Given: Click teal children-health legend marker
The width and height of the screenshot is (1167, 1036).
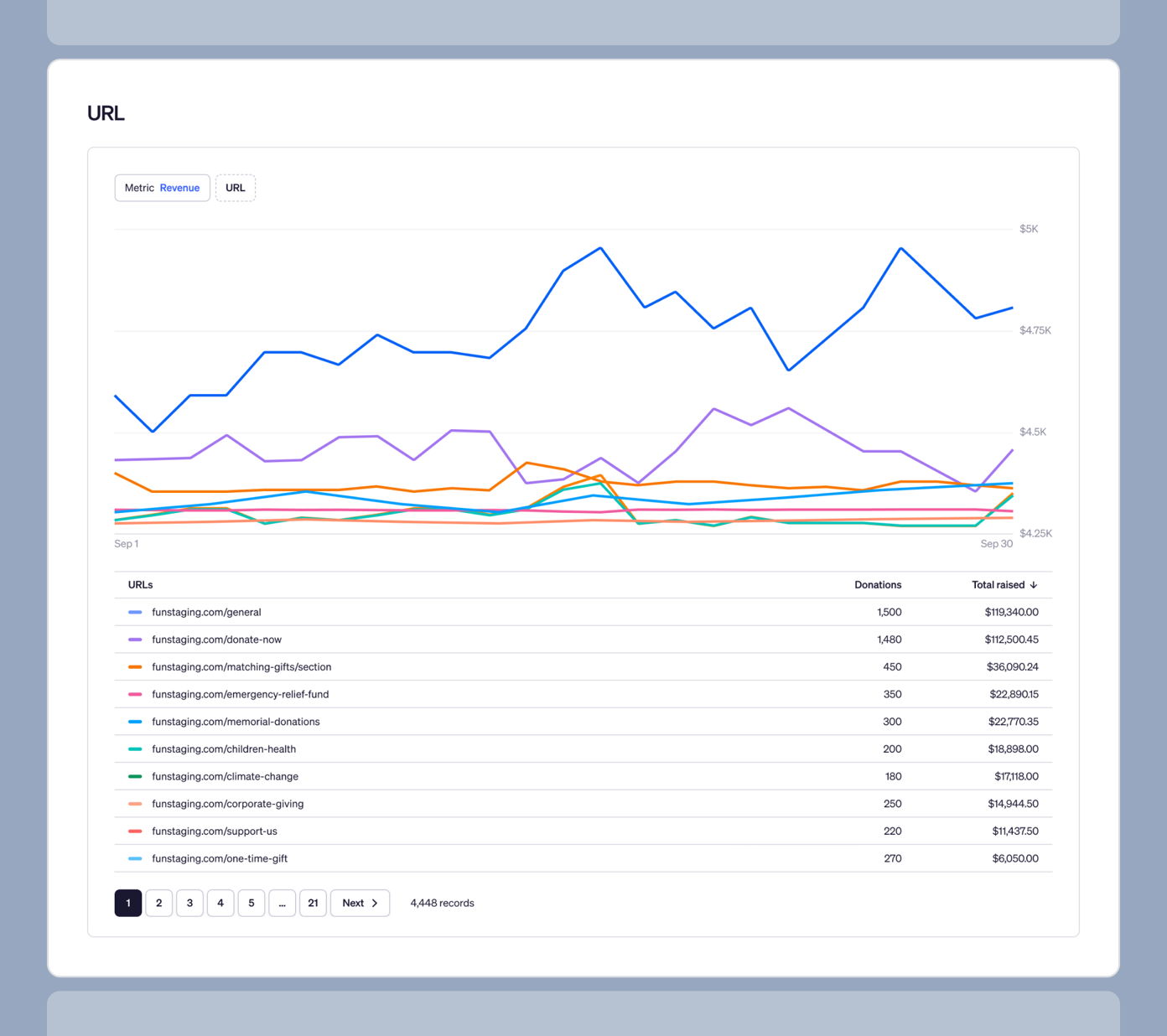Looking at the screenshot, I should coord(135,749).
